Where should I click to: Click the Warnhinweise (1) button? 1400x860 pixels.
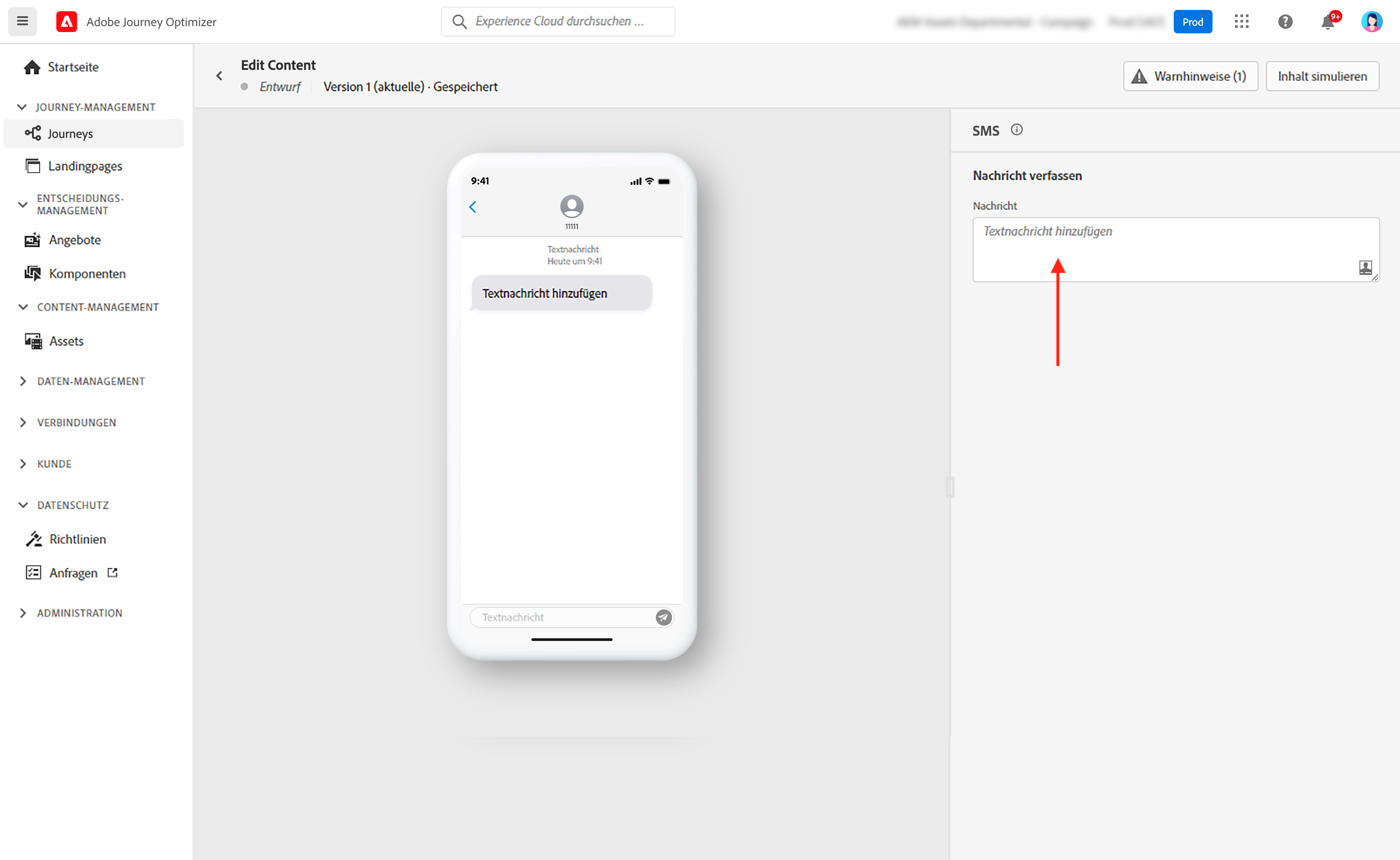click(1190, 76)
